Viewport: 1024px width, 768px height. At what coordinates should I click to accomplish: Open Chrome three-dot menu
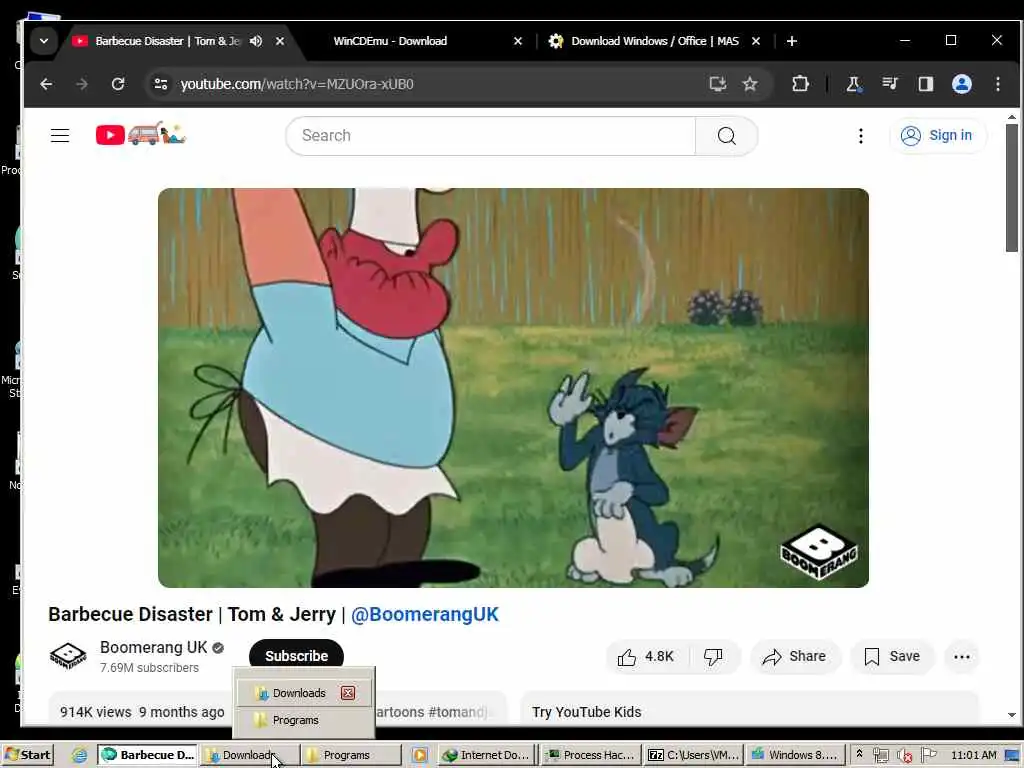[x=997, y=84]
